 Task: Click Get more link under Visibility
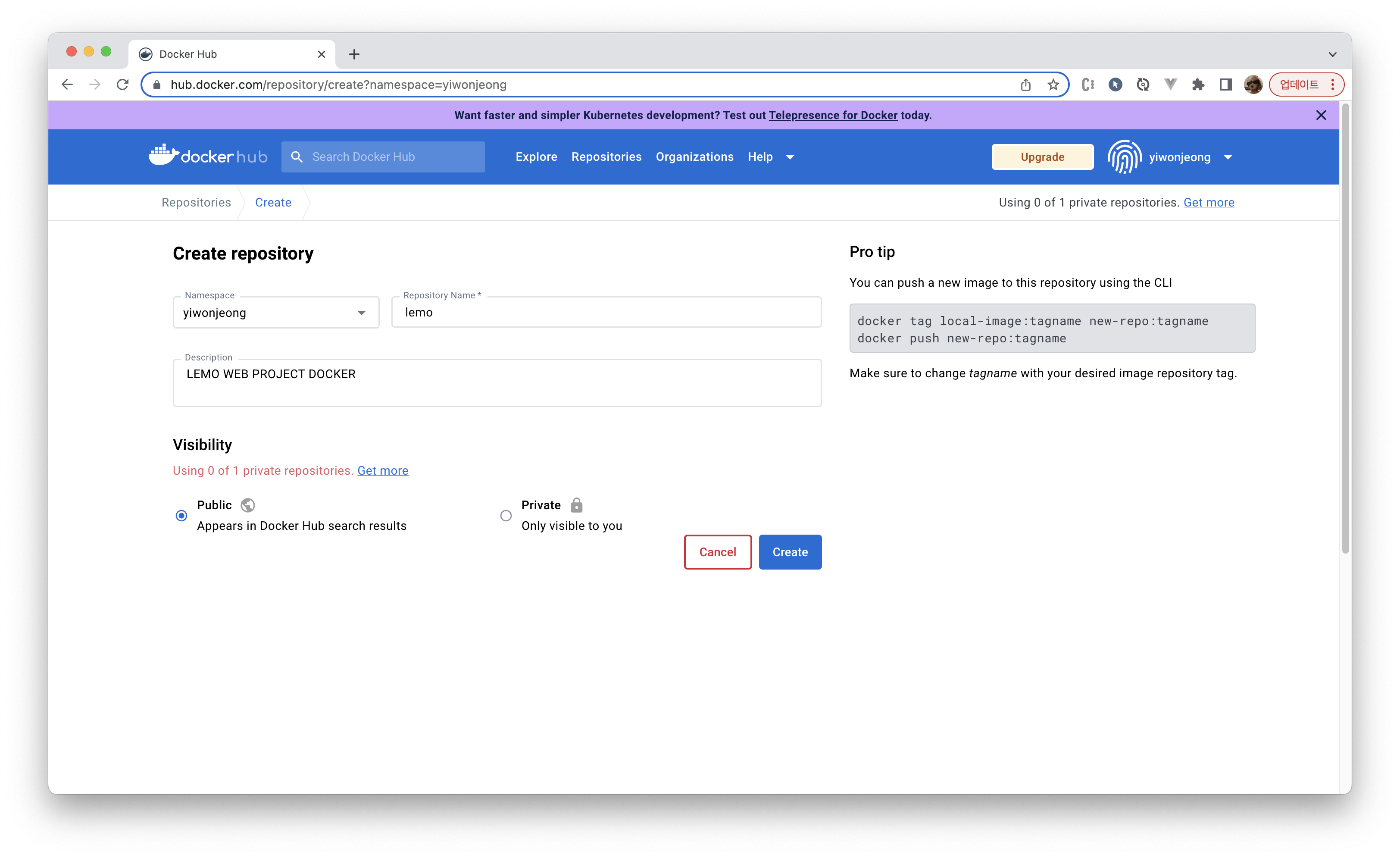[x=382, y=470]
